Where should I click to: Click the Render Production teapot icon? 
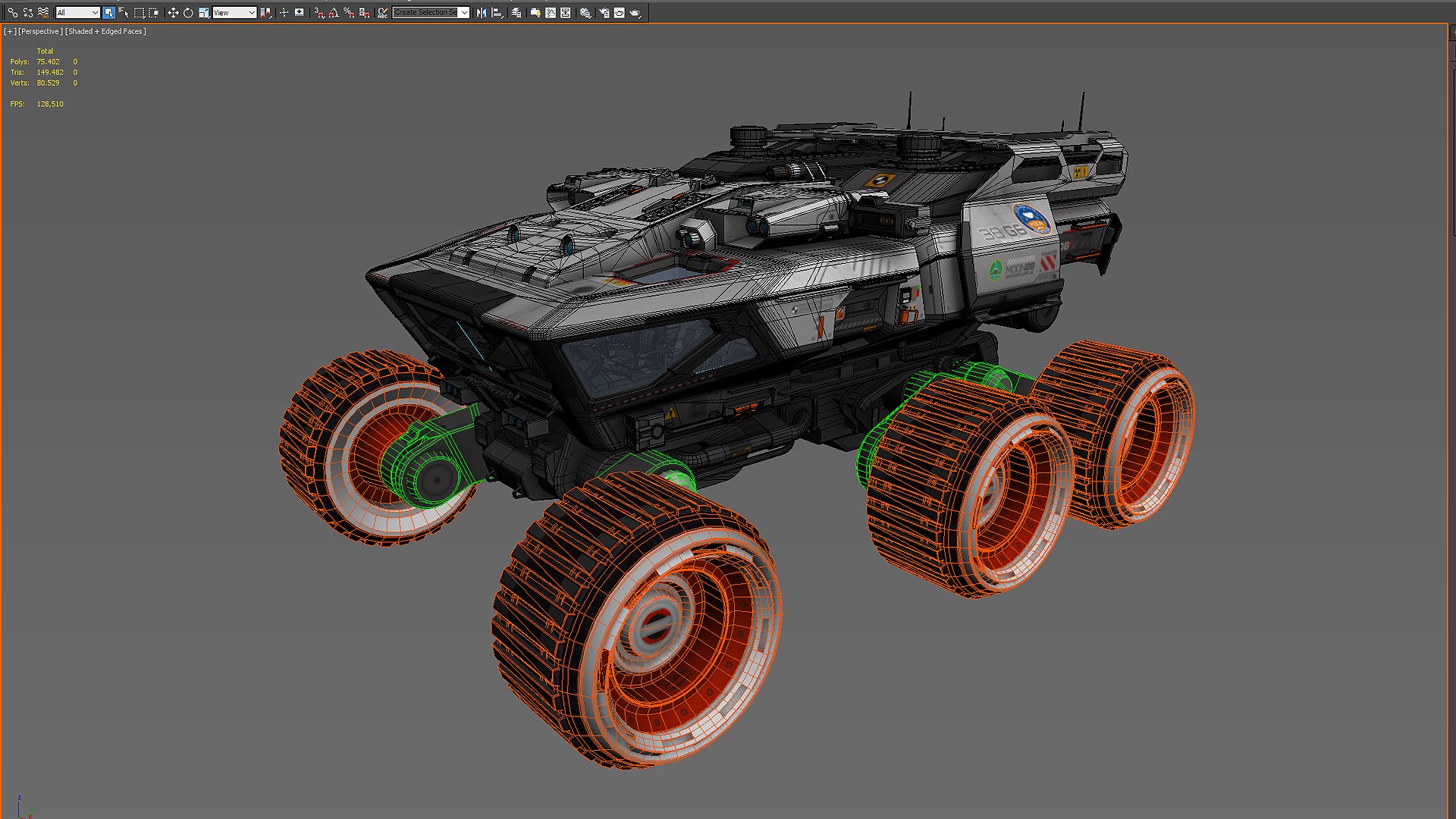coord(635,13)
